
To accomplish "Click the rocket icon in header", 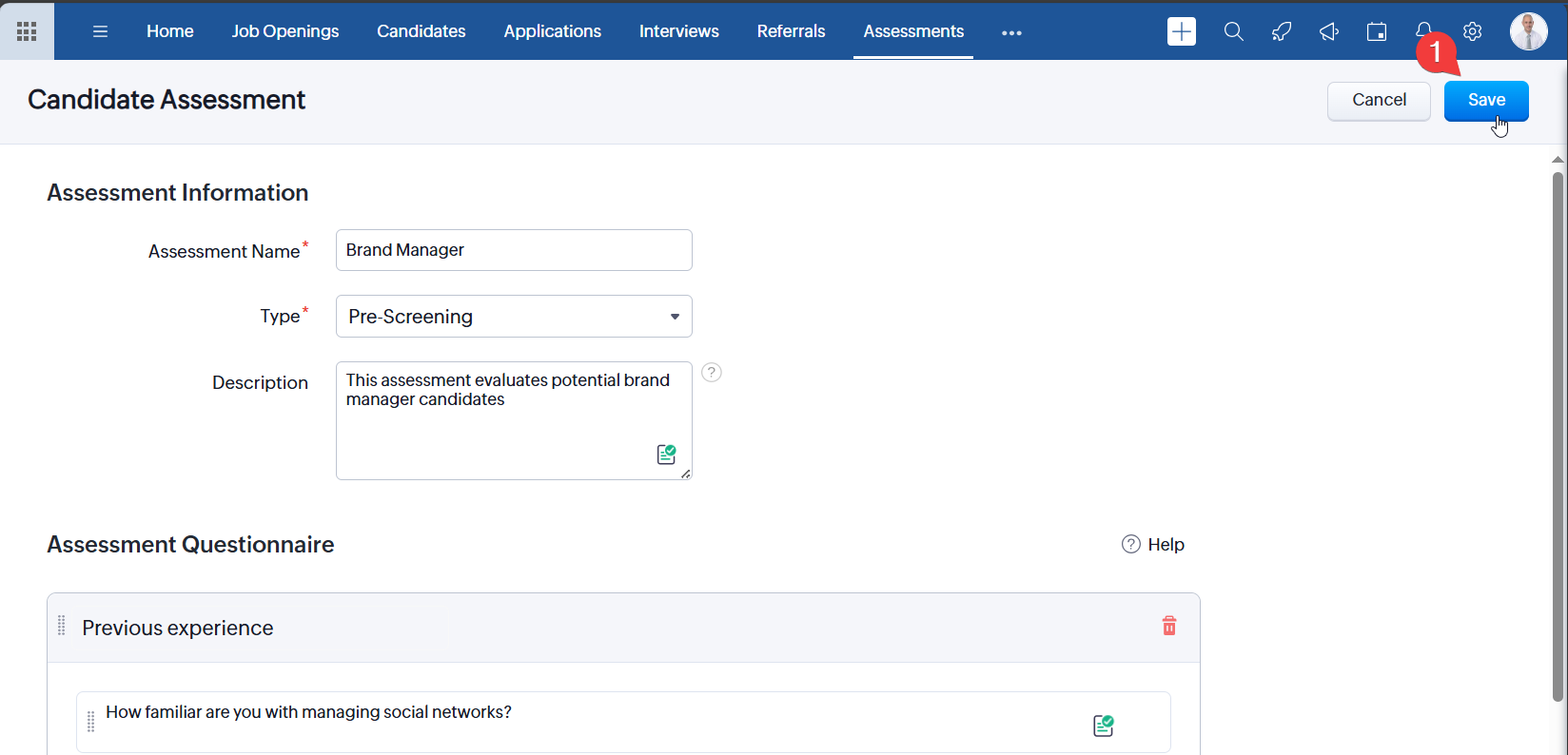I will [1282, 31].
